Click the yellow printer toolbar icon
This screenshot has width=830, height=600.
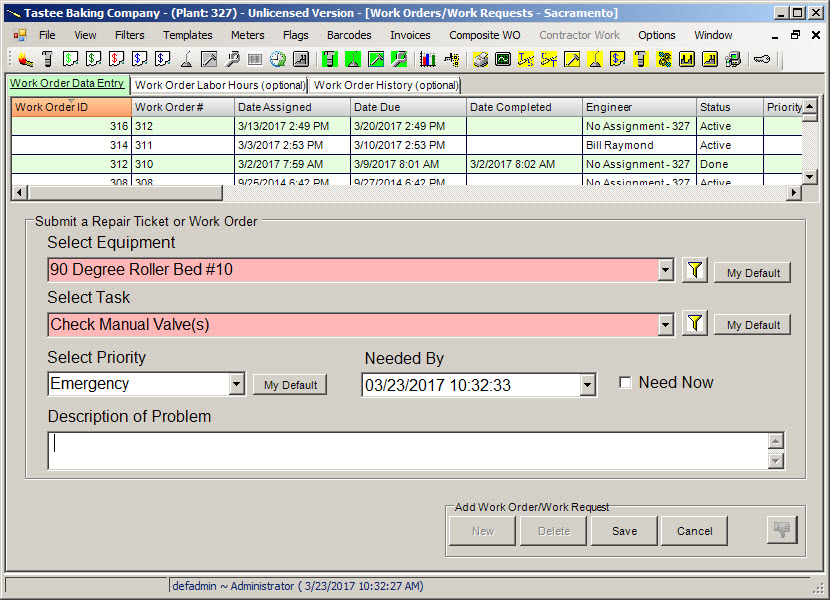click(x=481, y=59)
